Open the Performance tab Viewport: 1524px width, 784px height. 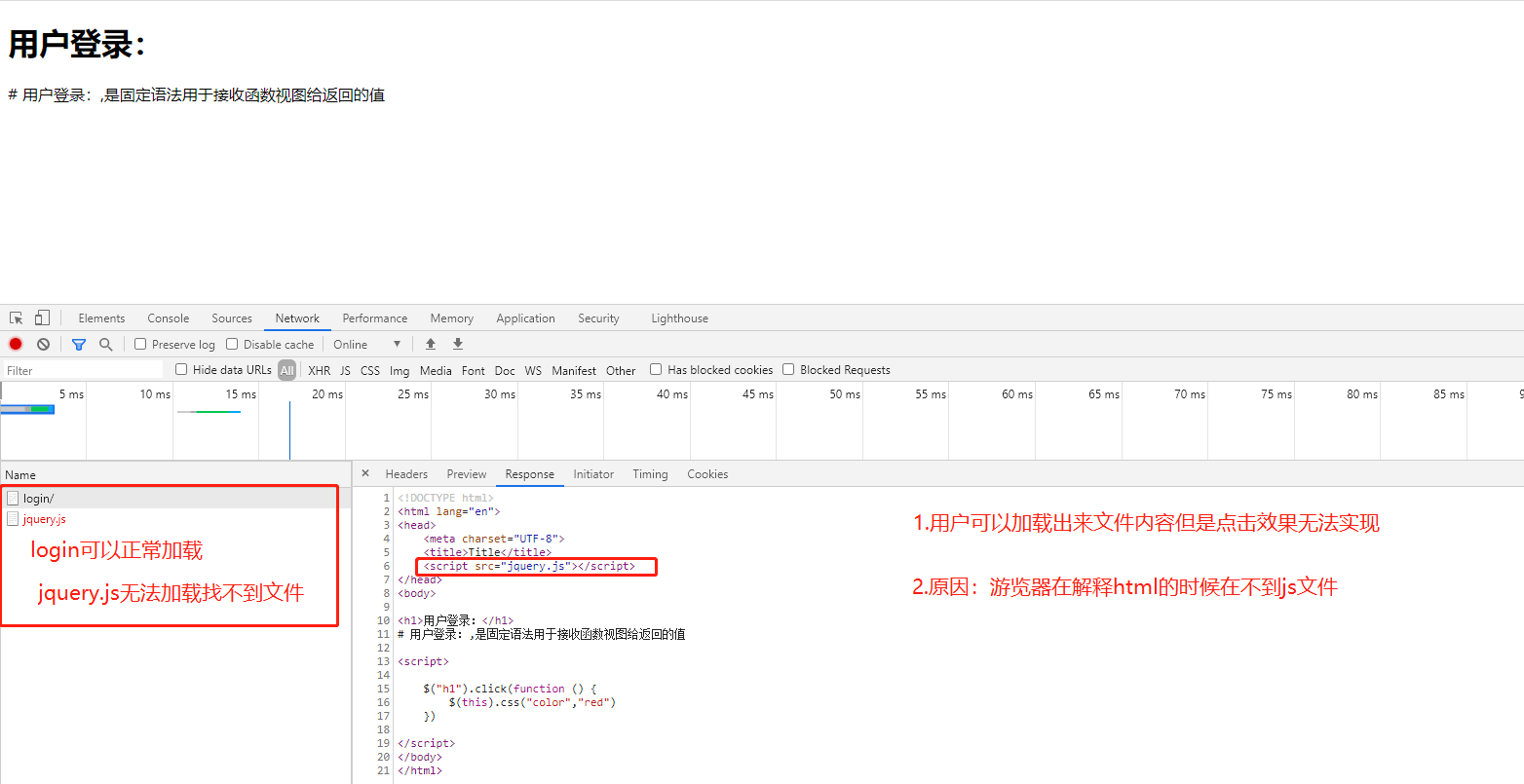coord(375,318)
